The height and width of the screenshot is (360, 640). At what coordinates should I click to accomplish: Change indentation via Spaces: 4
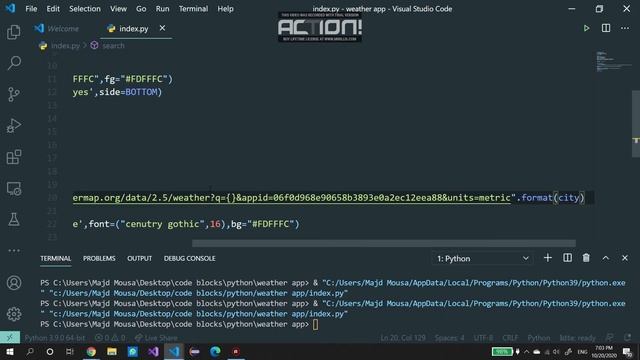coord(449,338)
